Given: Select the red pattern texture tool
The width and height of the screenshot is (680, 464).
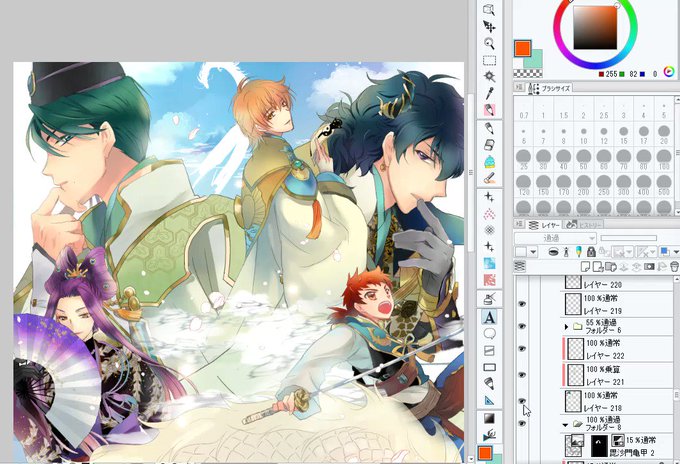Looking at the screenshot, I should 489,280.
